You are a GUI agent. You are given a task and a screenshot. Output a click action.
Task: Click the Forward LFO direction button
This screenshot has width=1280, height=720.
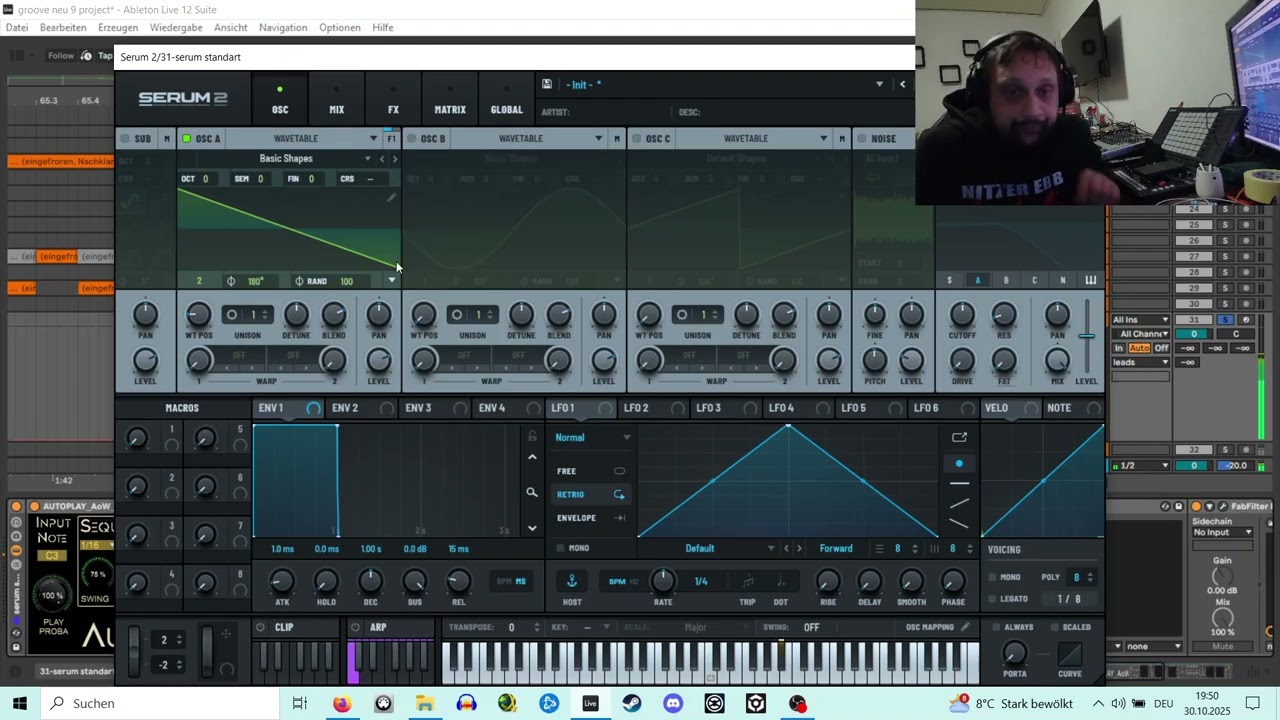coord(836,548)
